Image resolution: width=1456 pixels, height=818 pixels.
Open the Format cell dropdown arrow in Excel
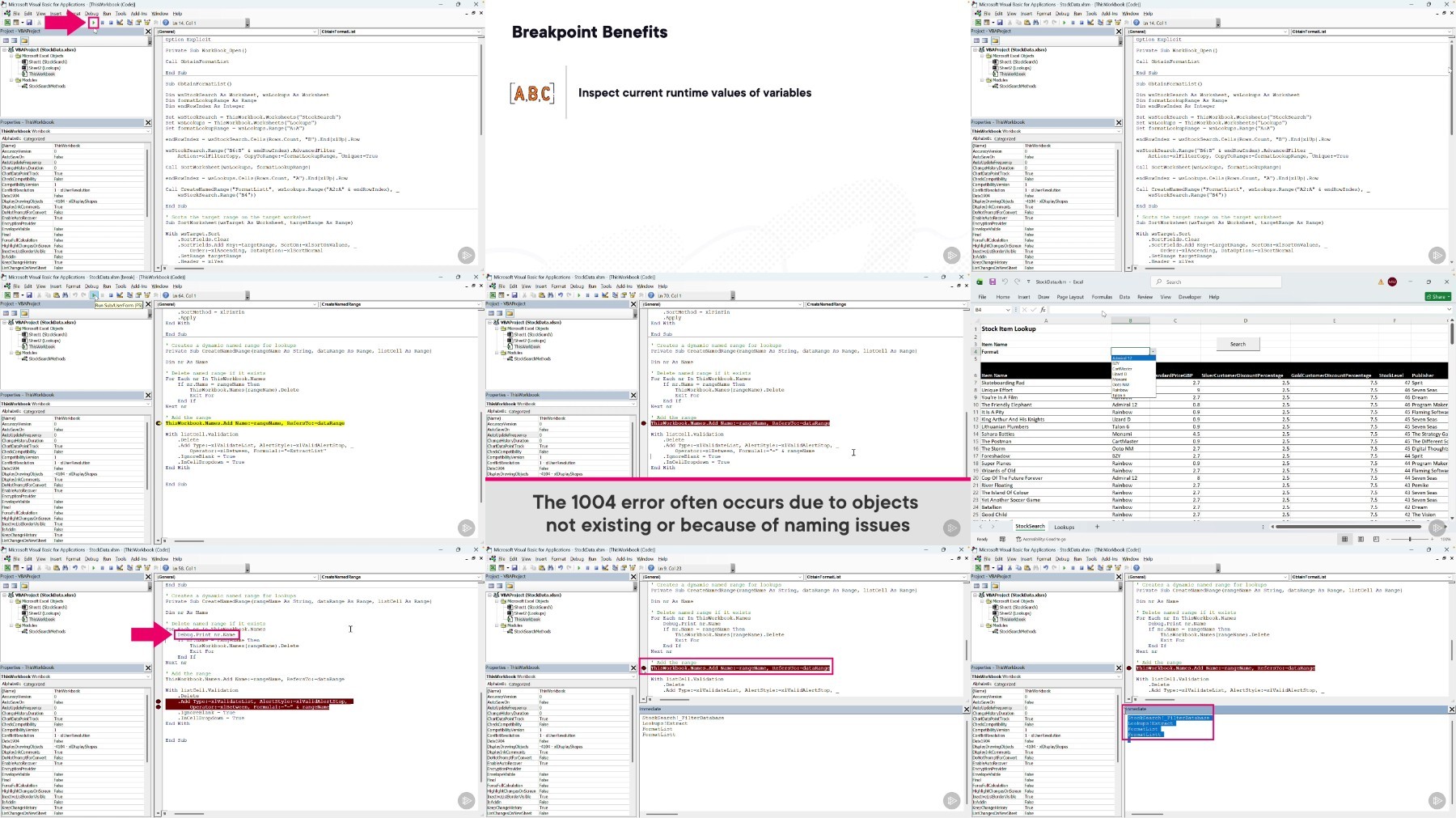pos(1153,352)
